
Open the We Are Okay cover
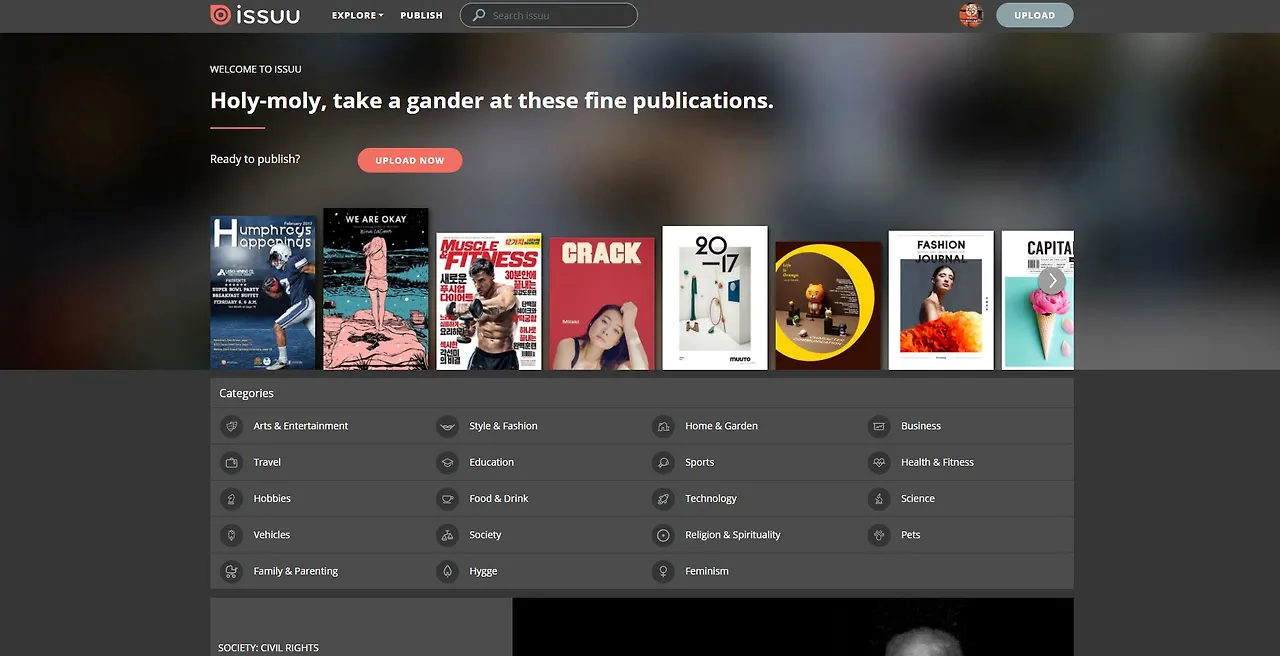click(376, 289)
